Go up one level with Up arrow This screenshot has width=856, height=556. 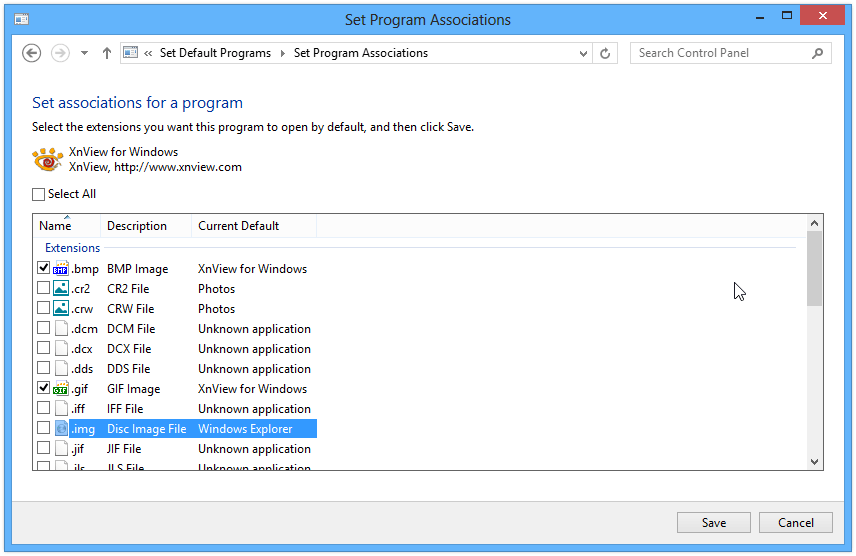tap(107, 53)
